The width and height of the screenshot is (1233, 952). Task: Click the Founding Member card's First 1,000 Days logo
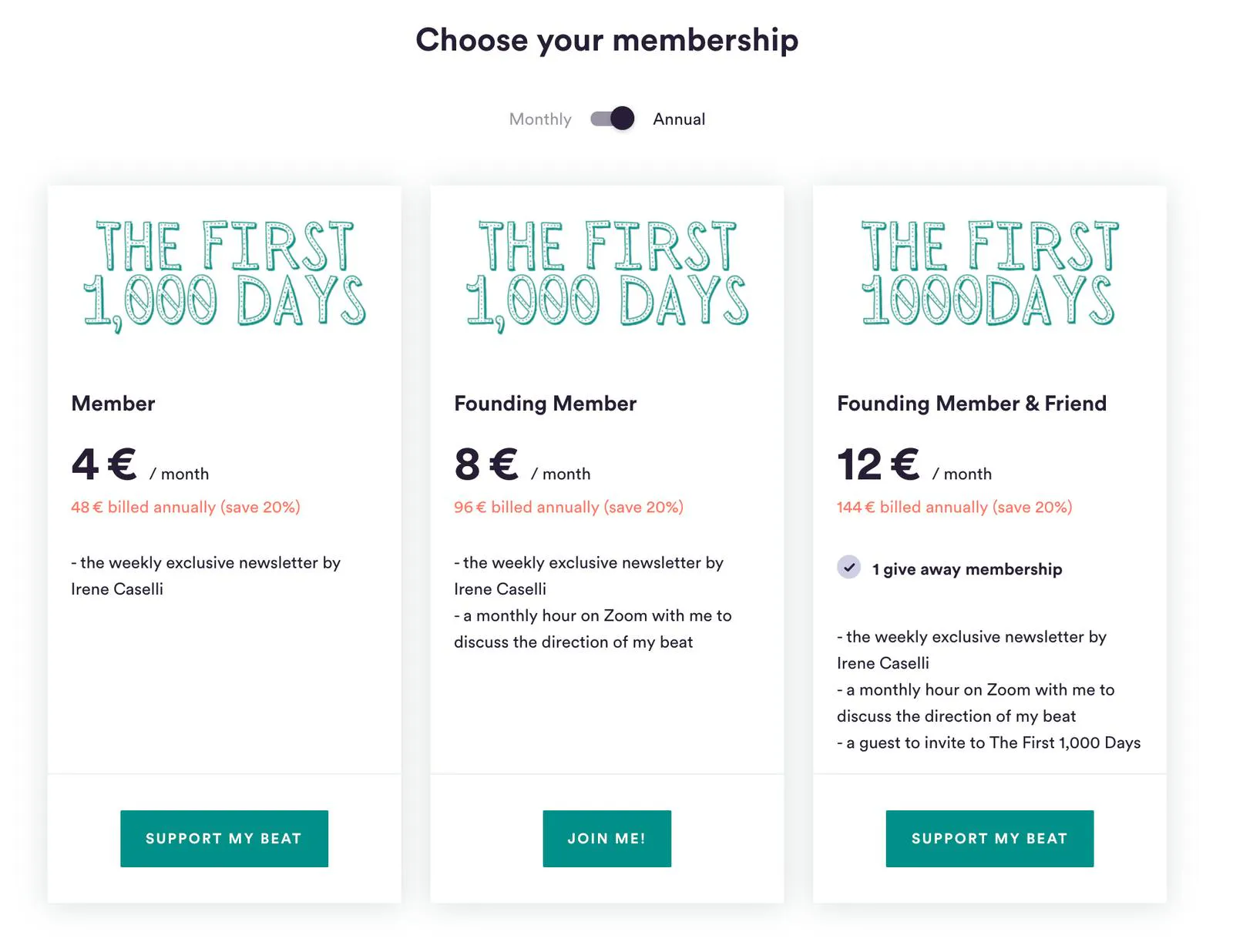click(607, 276)
